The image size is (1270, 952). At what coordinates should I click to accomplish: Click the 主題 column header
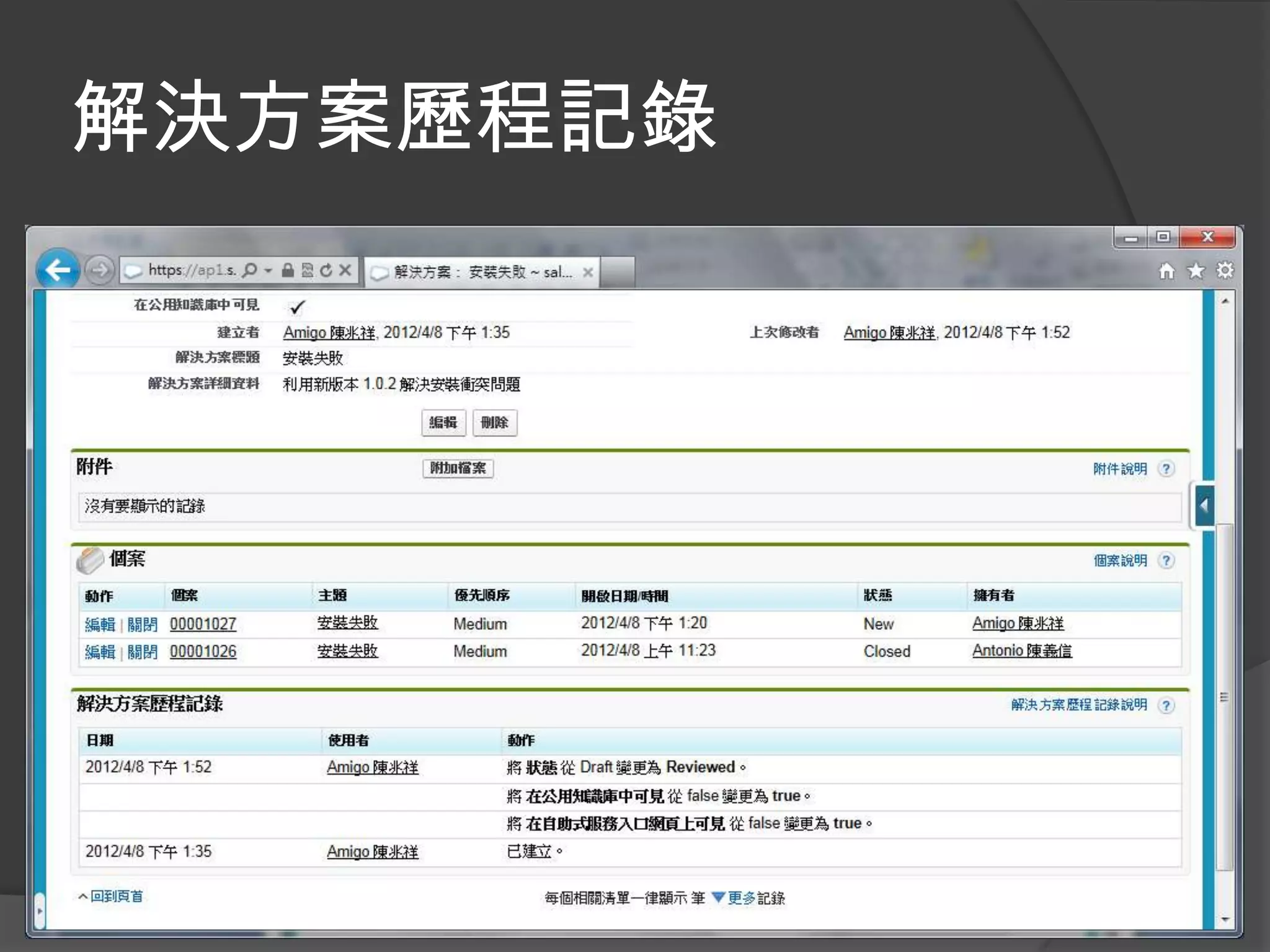pos(332,596)
